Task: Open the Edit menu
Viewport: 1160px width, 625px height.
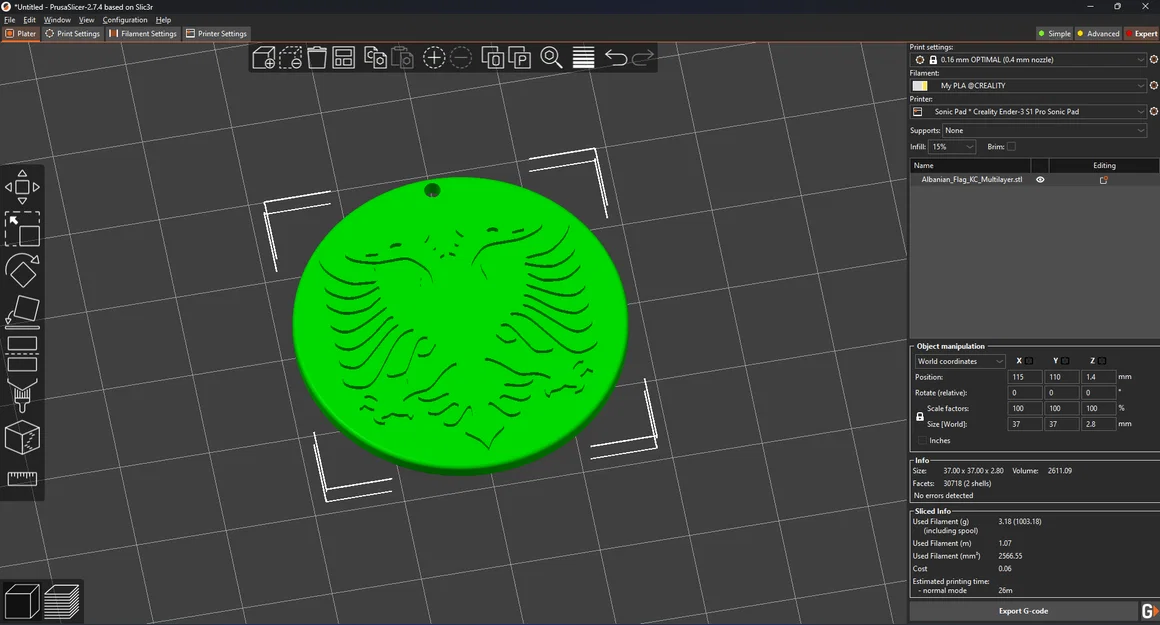Action: 30,20
